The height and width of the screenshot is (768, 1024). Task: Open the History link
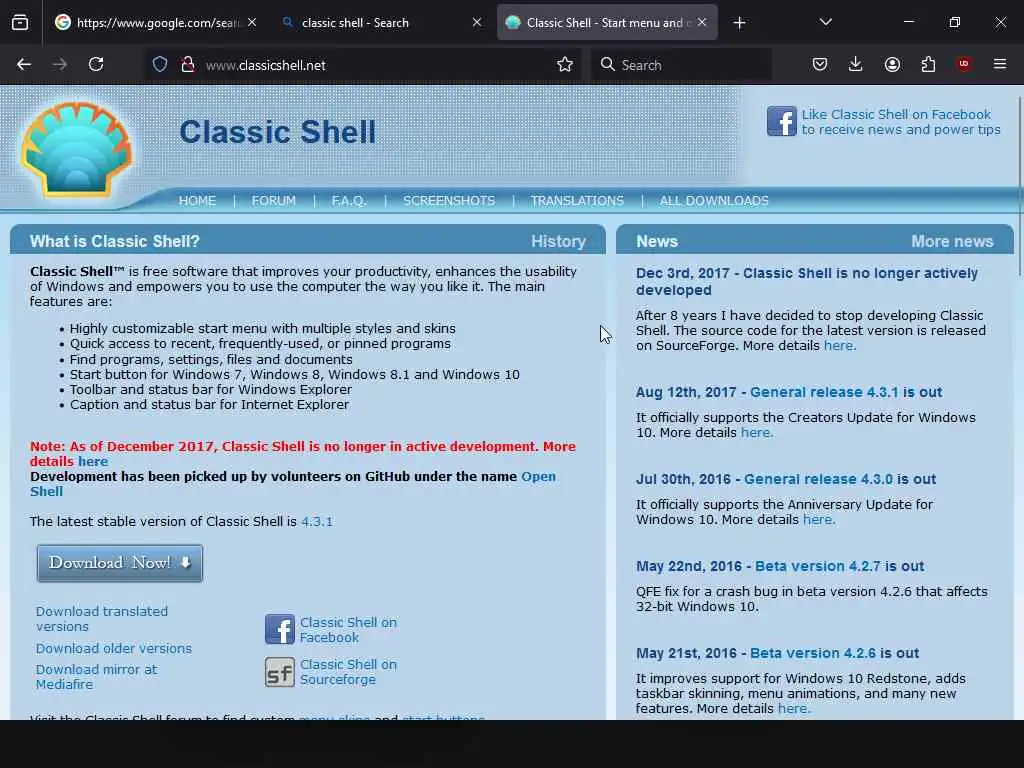558,242
